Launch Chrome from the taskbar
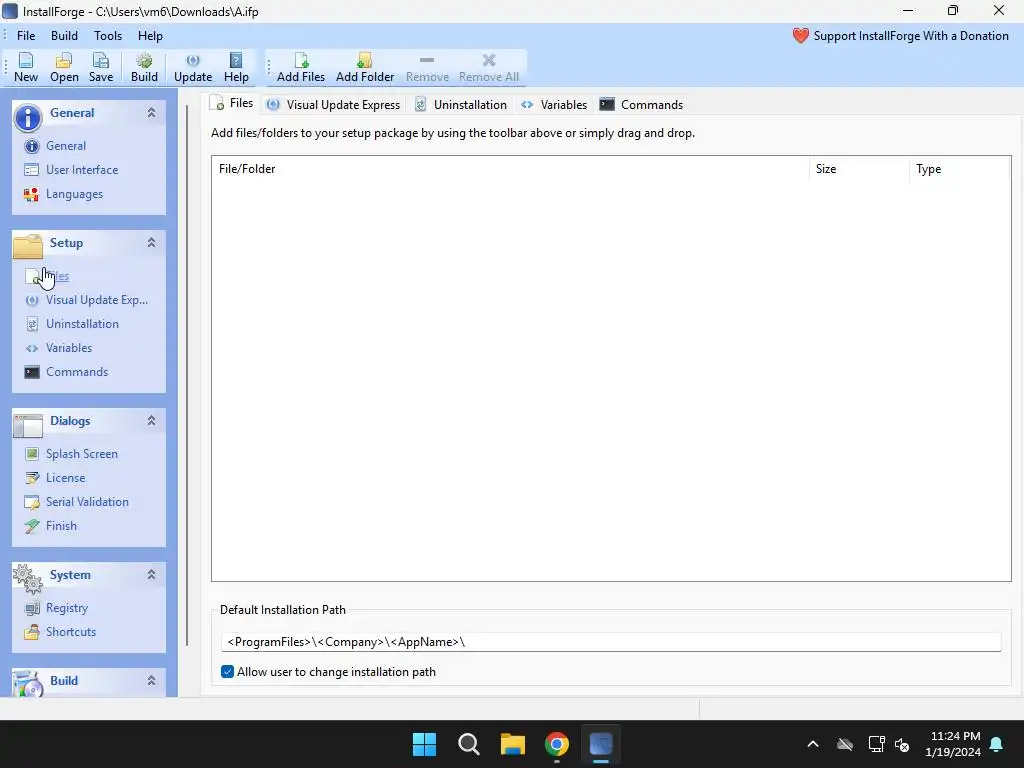 556,744
